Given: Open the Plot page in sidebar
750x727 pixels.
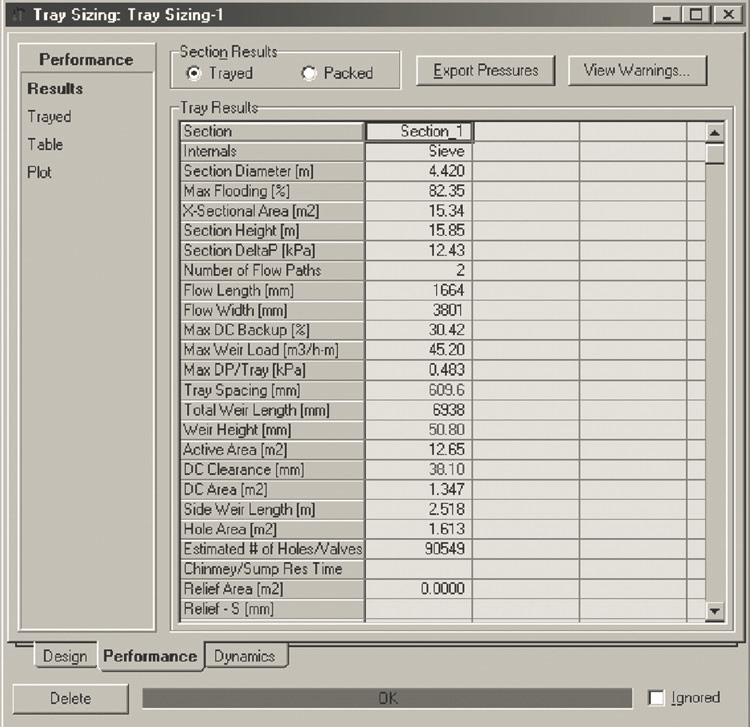Looking at the screenshot, I should 40,172.
